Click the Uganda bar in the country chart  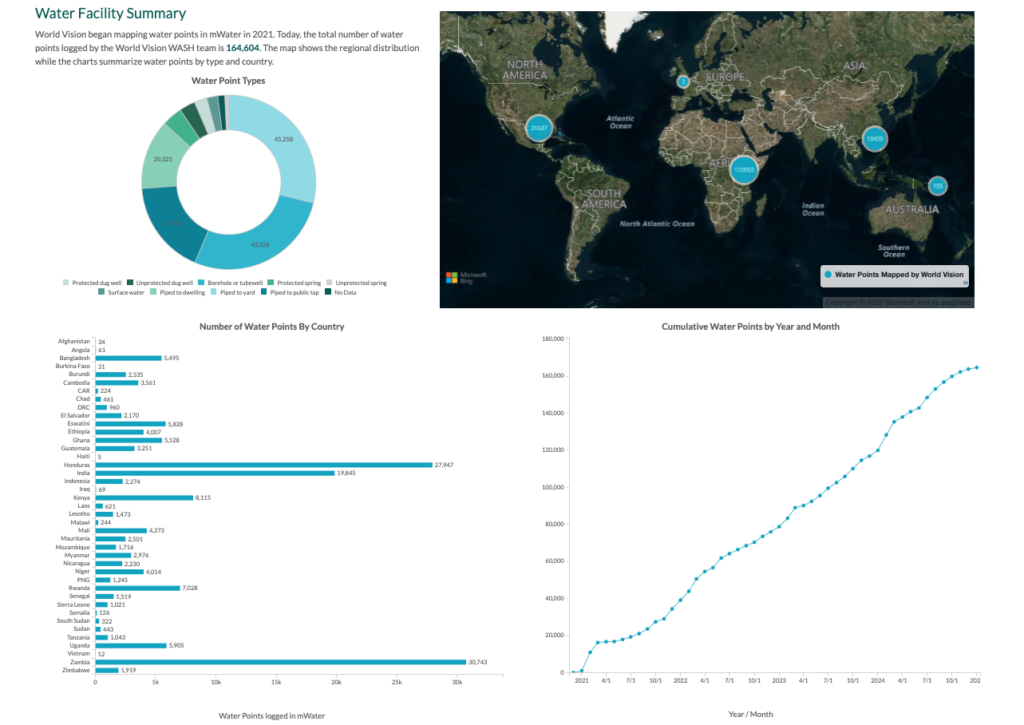[x=131, y=645]
